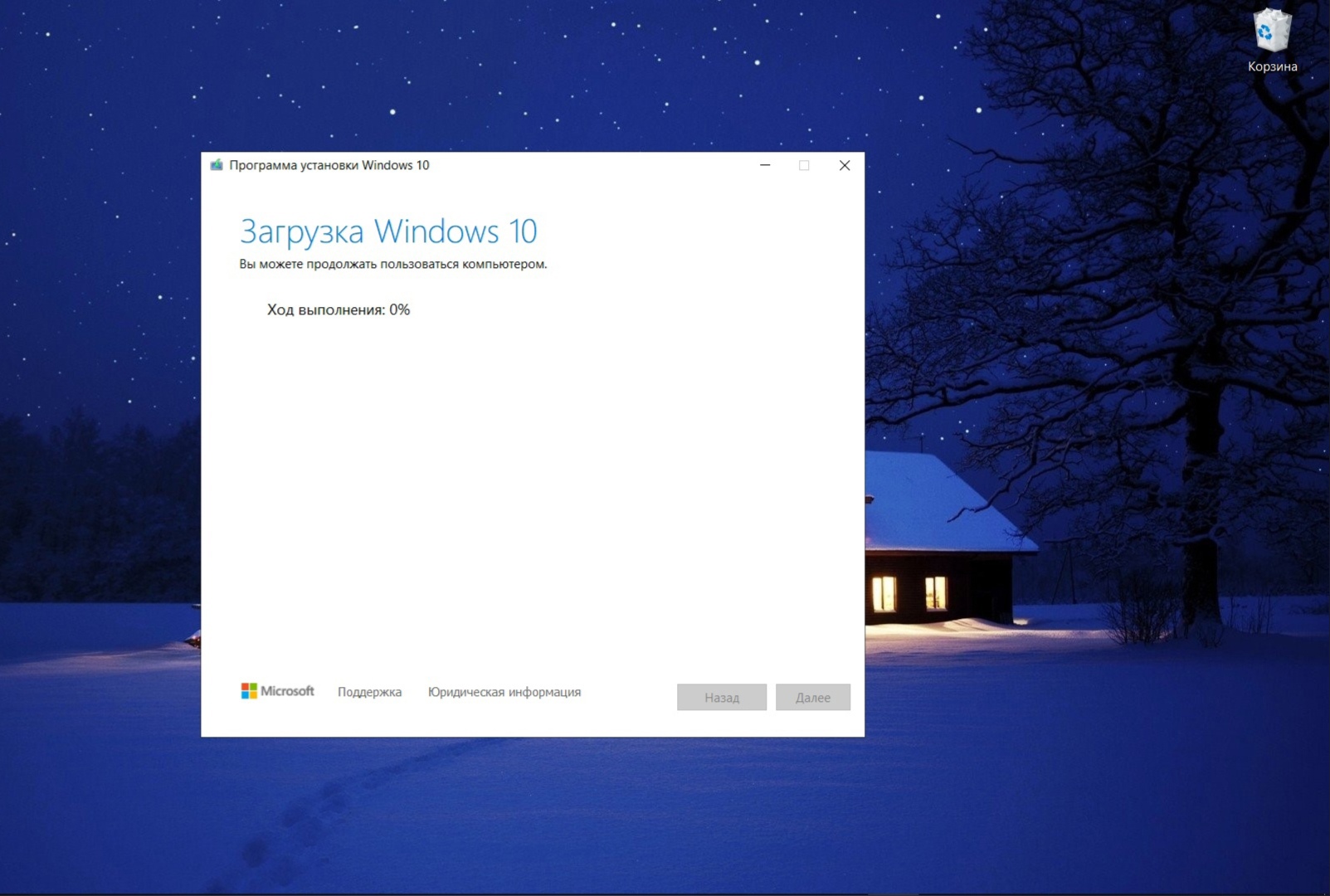Open the Юридическая информация legal link
The width and height of the screenshot is (1330, 896).
pos(504,692)
